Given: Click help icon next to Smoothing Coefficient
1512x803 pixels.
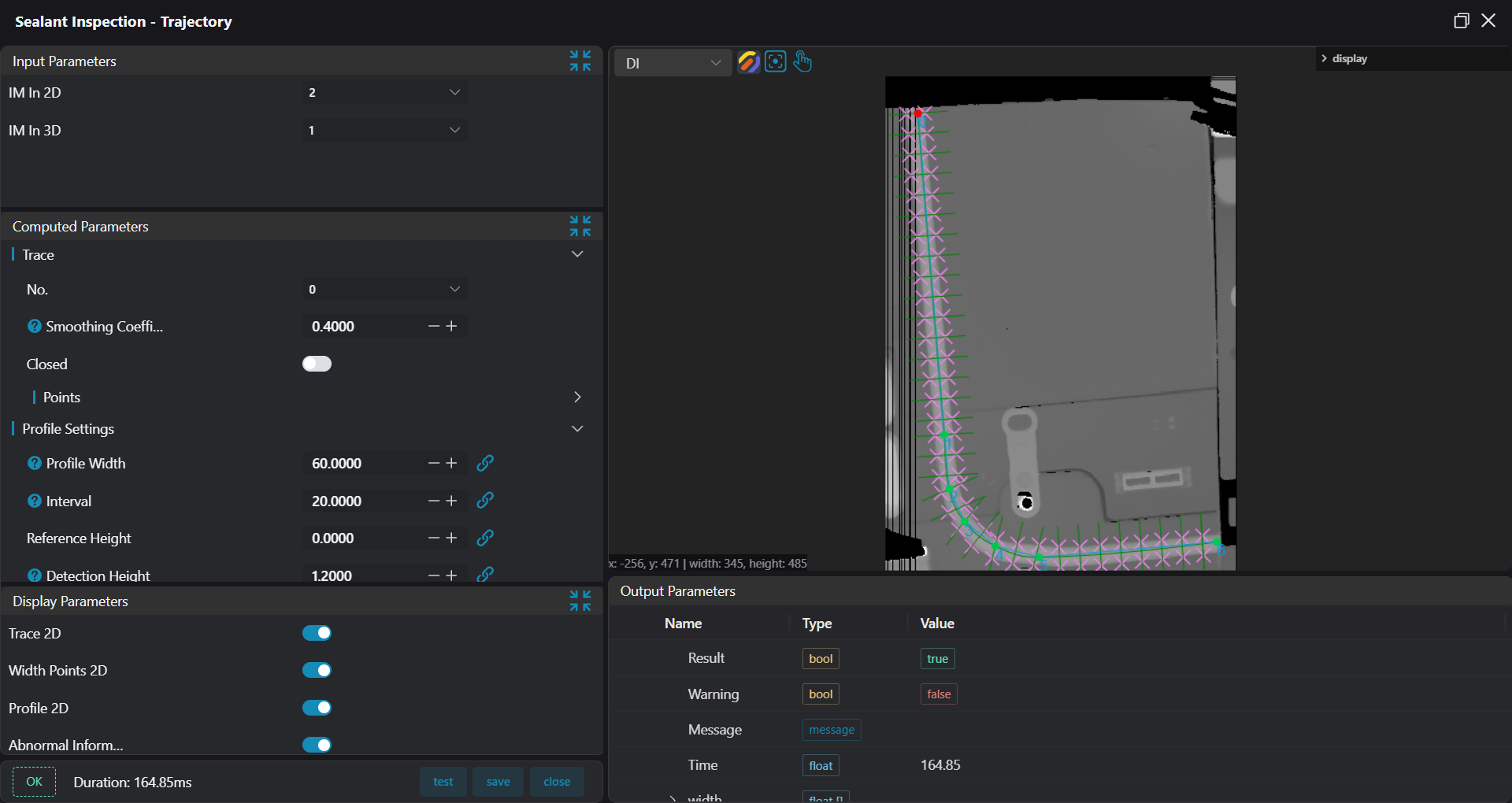Looking at the screenshot, I should point(35,326).
